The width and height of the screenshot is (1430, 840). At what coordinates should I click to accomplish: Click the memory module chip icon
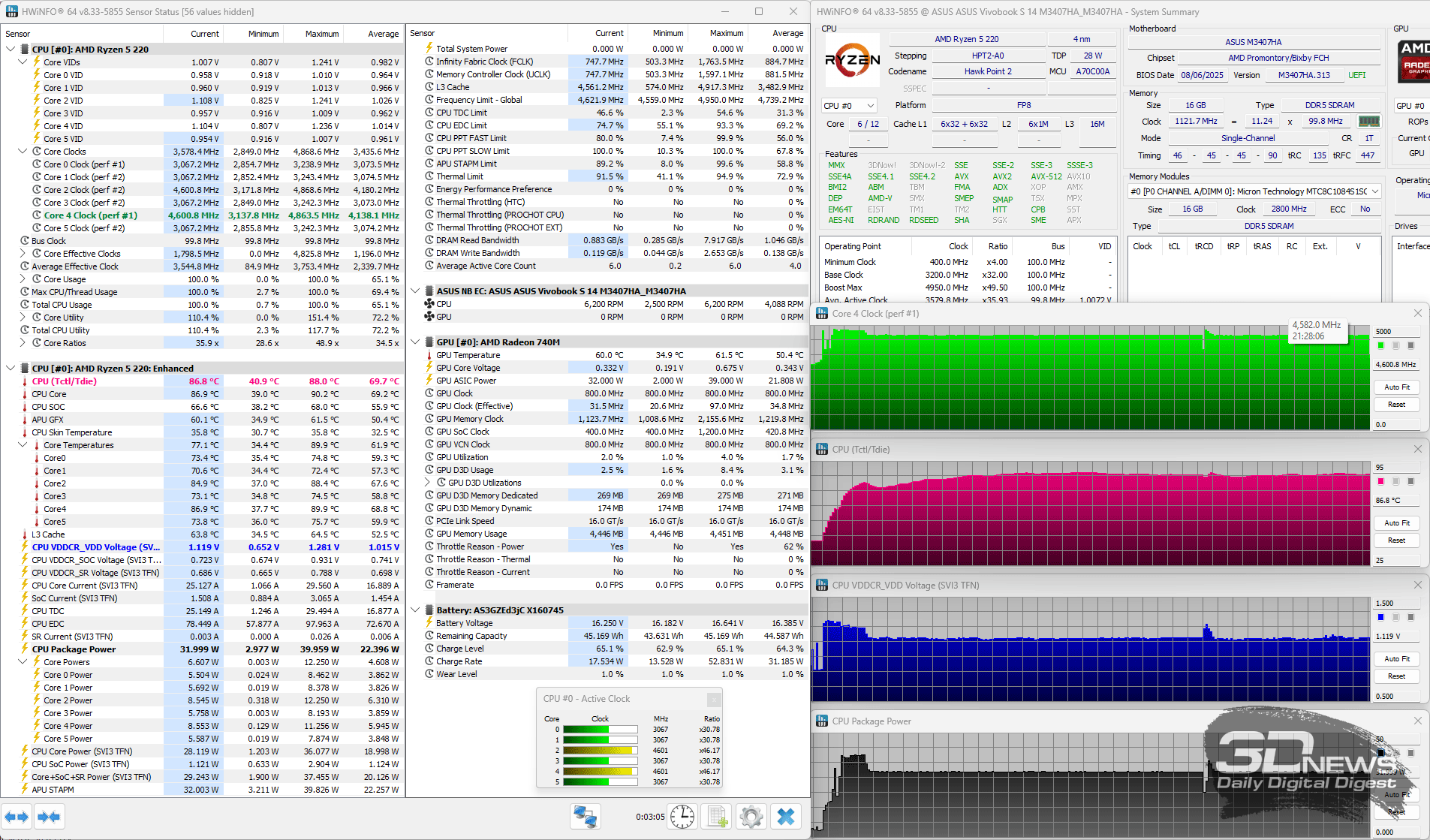pos(1368,121)
